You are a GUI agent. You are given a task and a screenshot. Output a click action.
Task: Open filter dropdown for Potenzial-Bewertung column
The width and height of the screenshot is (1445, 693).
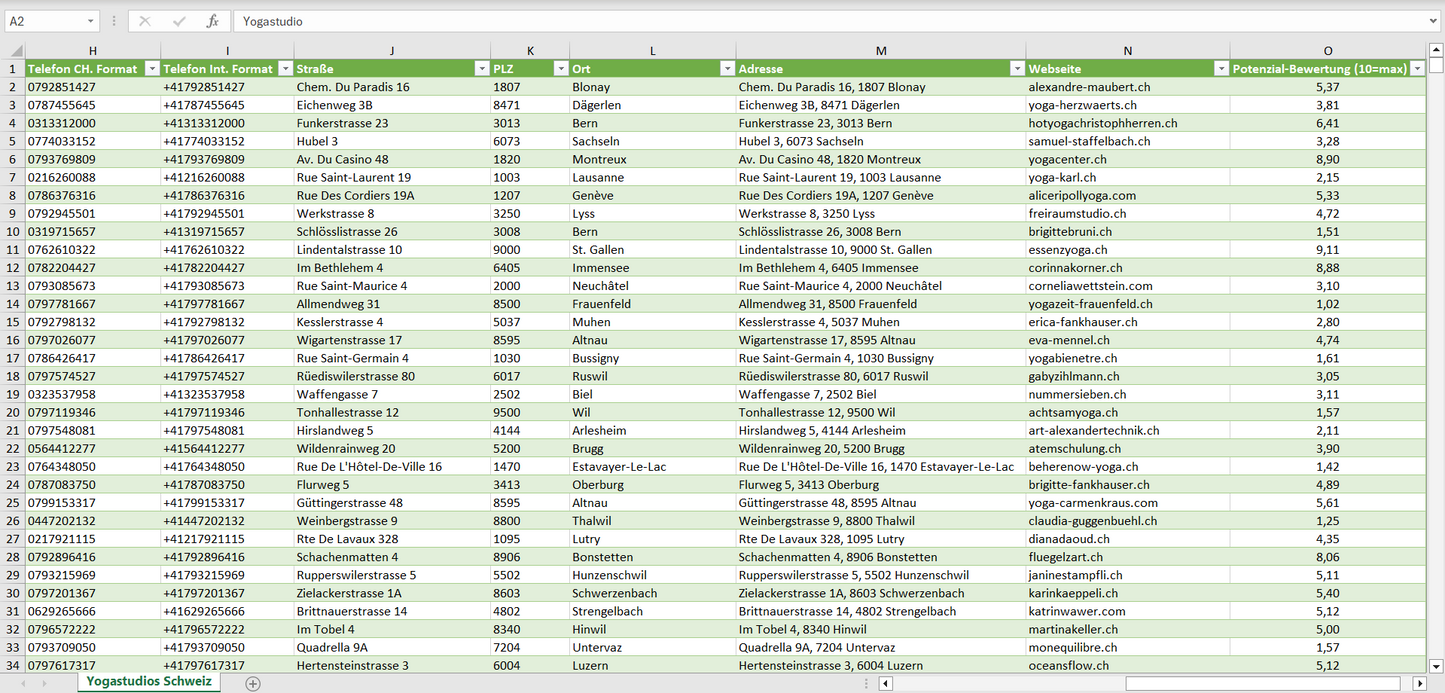pos(1416,69)
